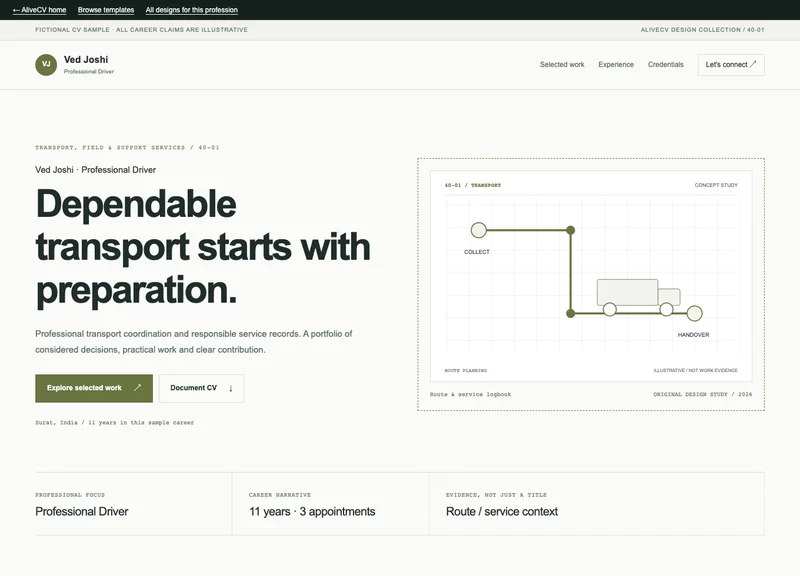The width and height of the screenshot is (800, 576).
Task: Click the Let's connect button
Action: pos(731,65)
